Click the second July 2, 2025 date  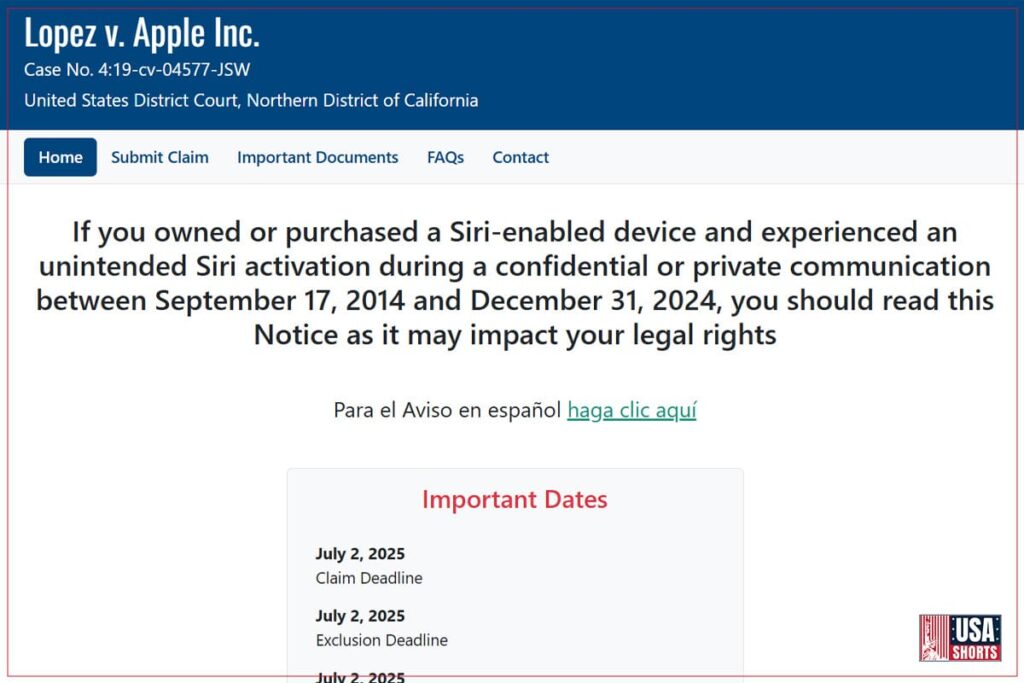[x=360, y=616]
